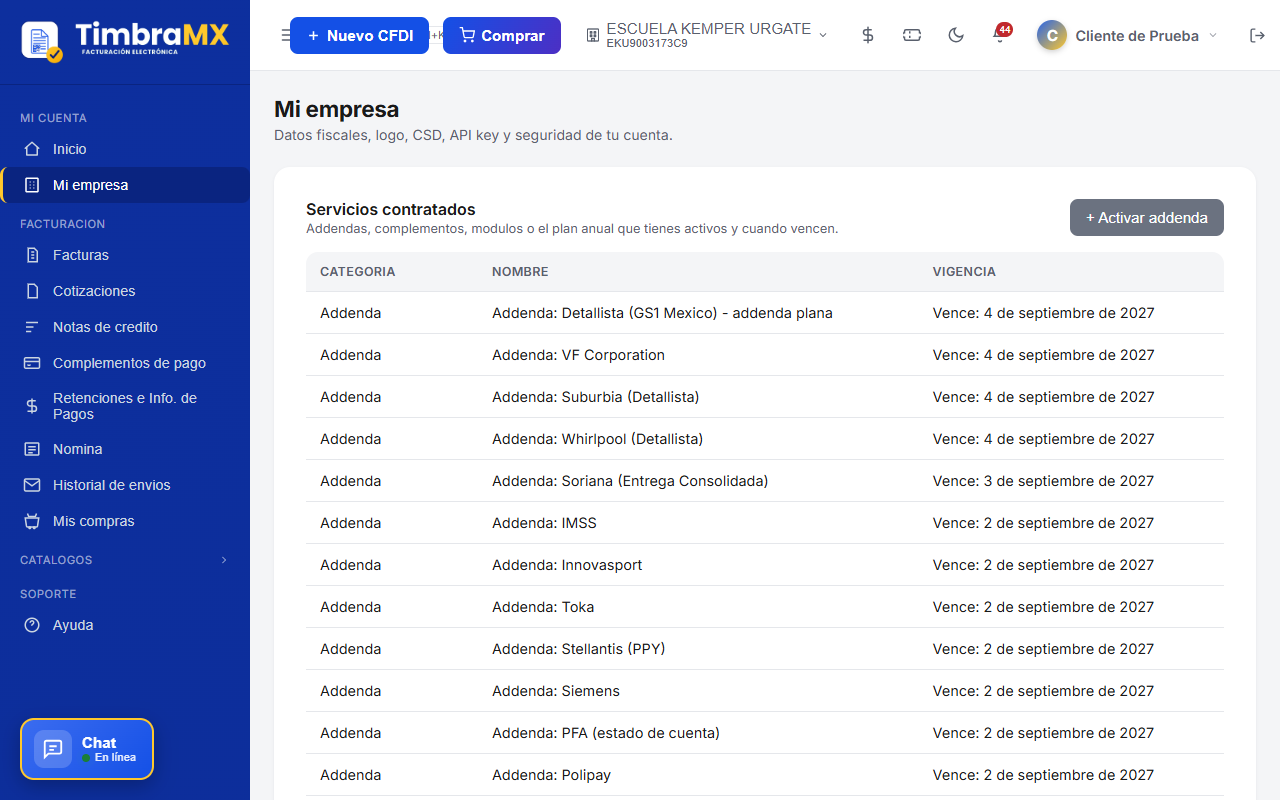Expand the Cliente de Prueba user menu
Image resolution: width=1280 pixels, height=800 pixels.
pos(1128,35)
